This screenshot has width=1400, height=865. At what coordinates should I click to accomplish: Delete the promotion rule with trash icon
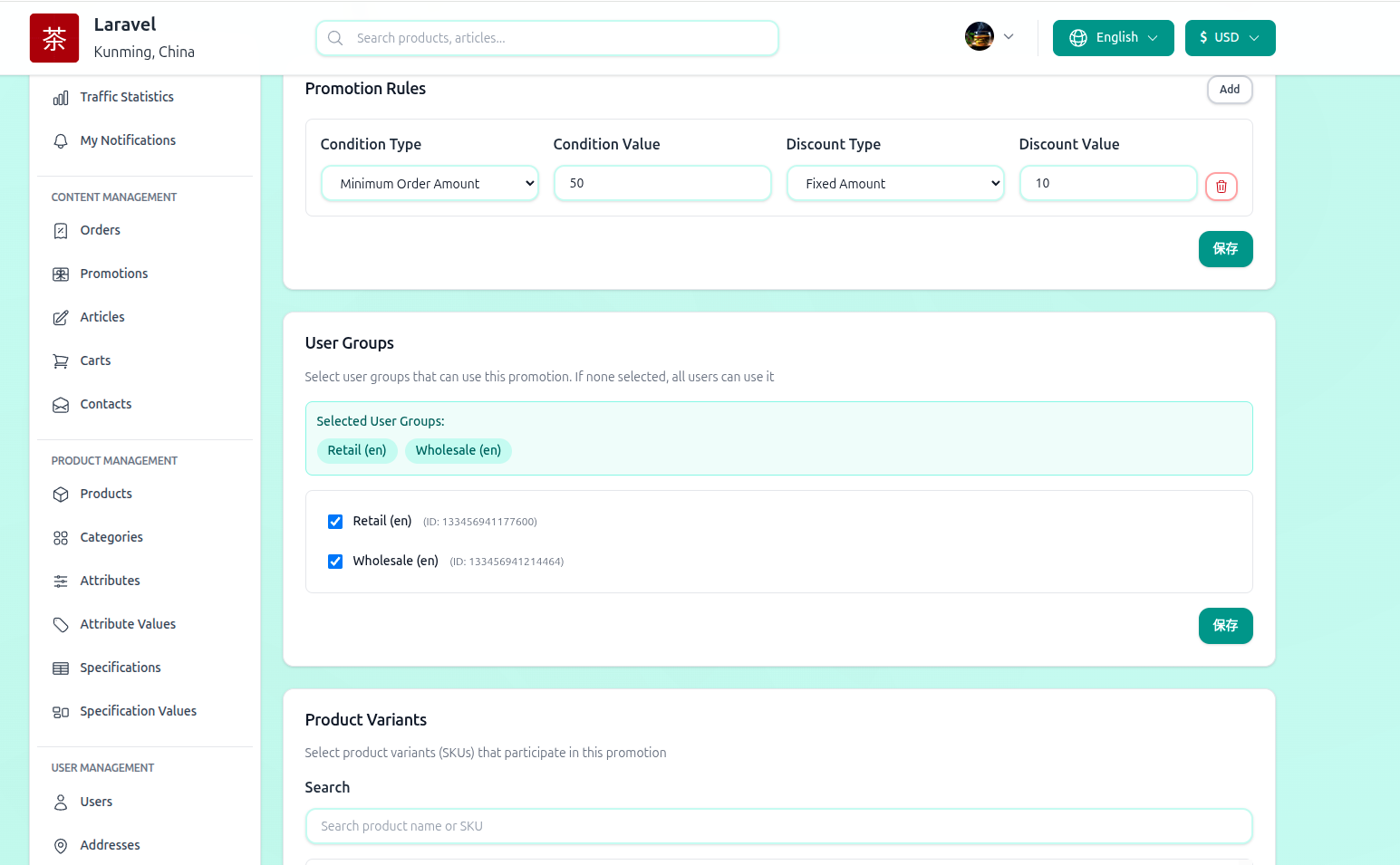click(x=1221, y=187)
